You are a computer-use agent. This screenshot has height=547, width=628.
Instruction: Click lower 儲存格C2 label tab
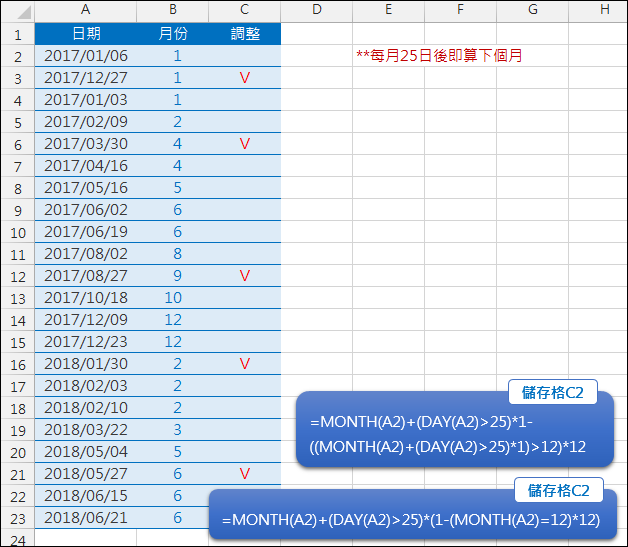pos(559,490)
